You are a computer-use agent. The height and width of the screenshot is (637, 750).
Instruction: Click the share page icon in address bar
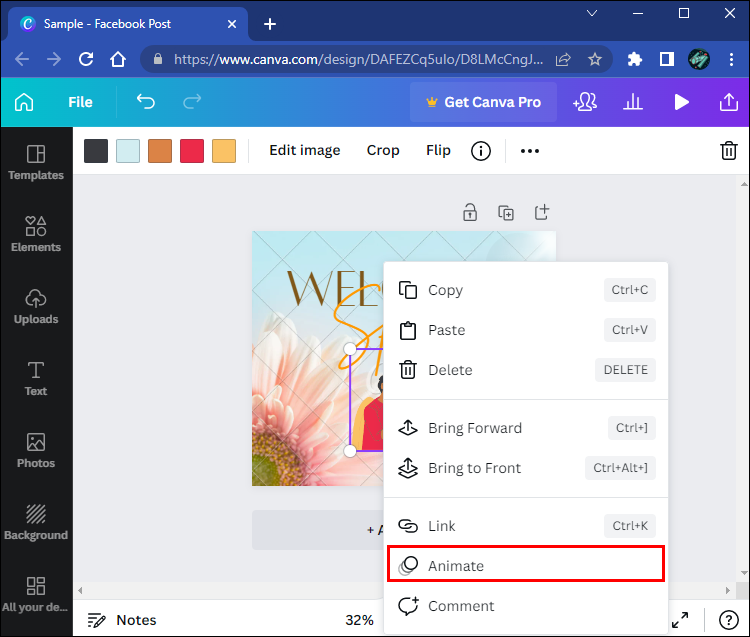563,59
